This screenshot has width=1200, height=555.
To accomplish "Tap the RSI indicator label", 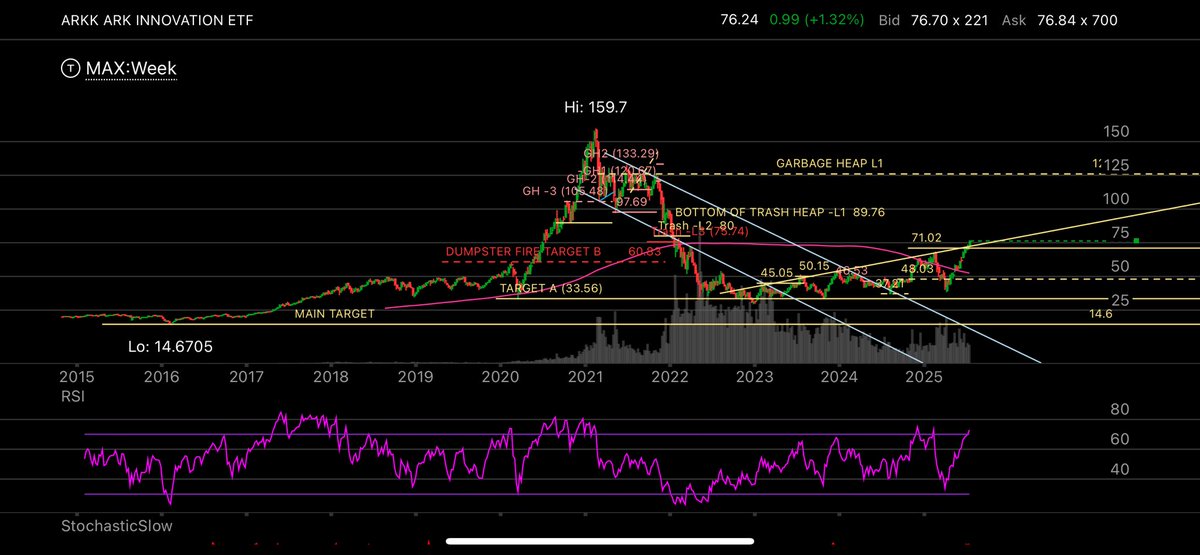I will coord(74,394).
